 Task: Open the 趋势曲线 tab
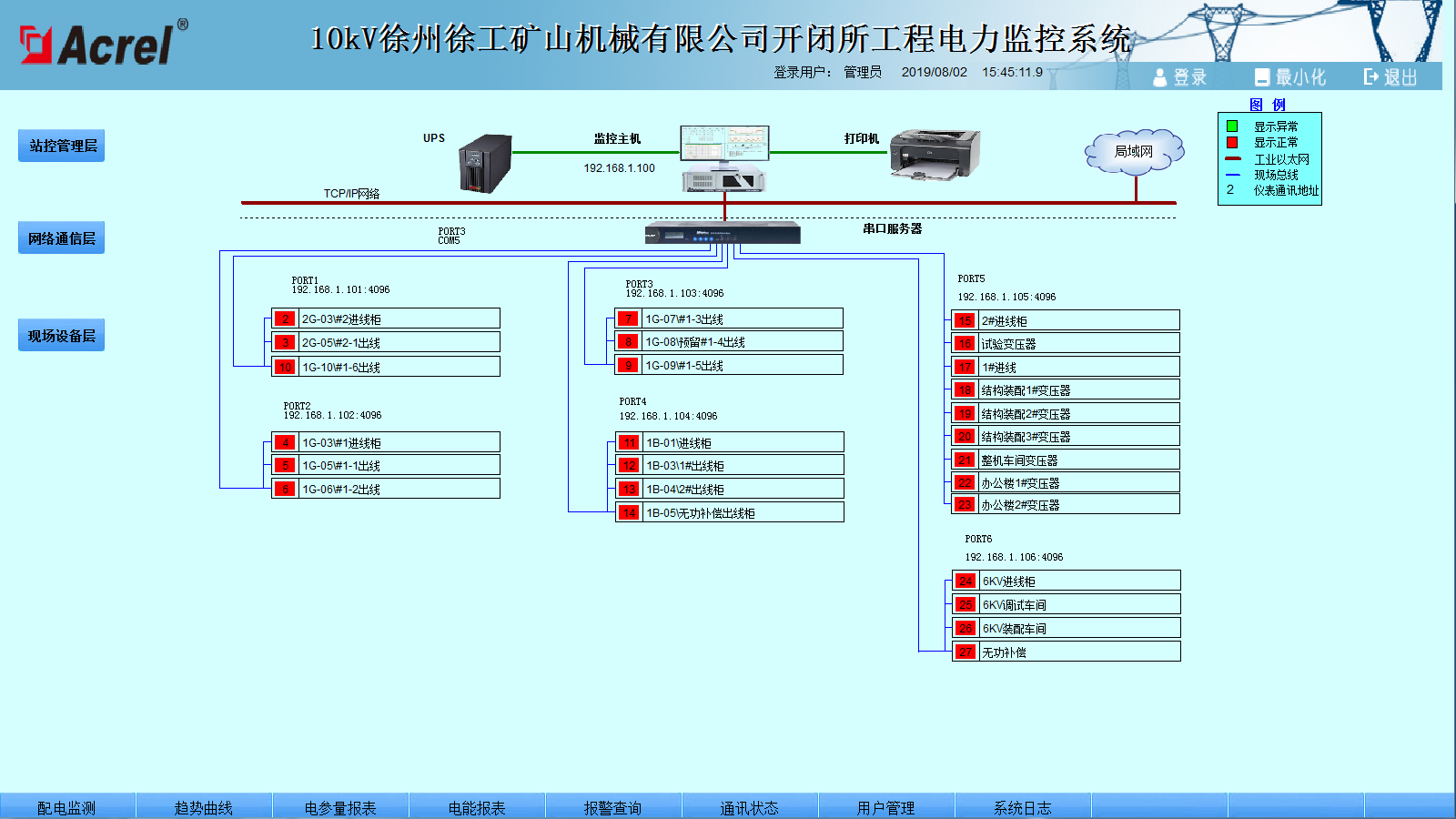point(204,807)
